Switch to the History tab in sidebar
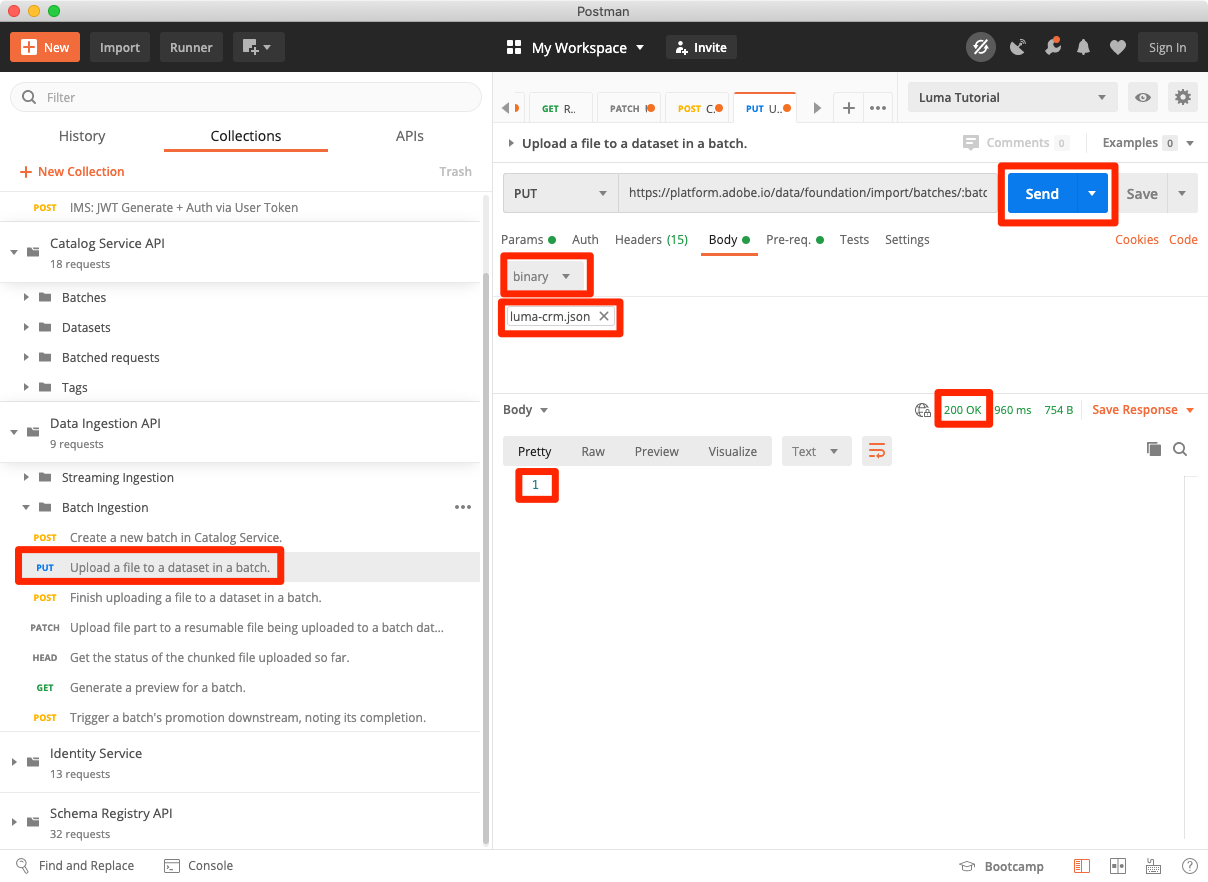1208x882 pixels. (x=82, y=135)
